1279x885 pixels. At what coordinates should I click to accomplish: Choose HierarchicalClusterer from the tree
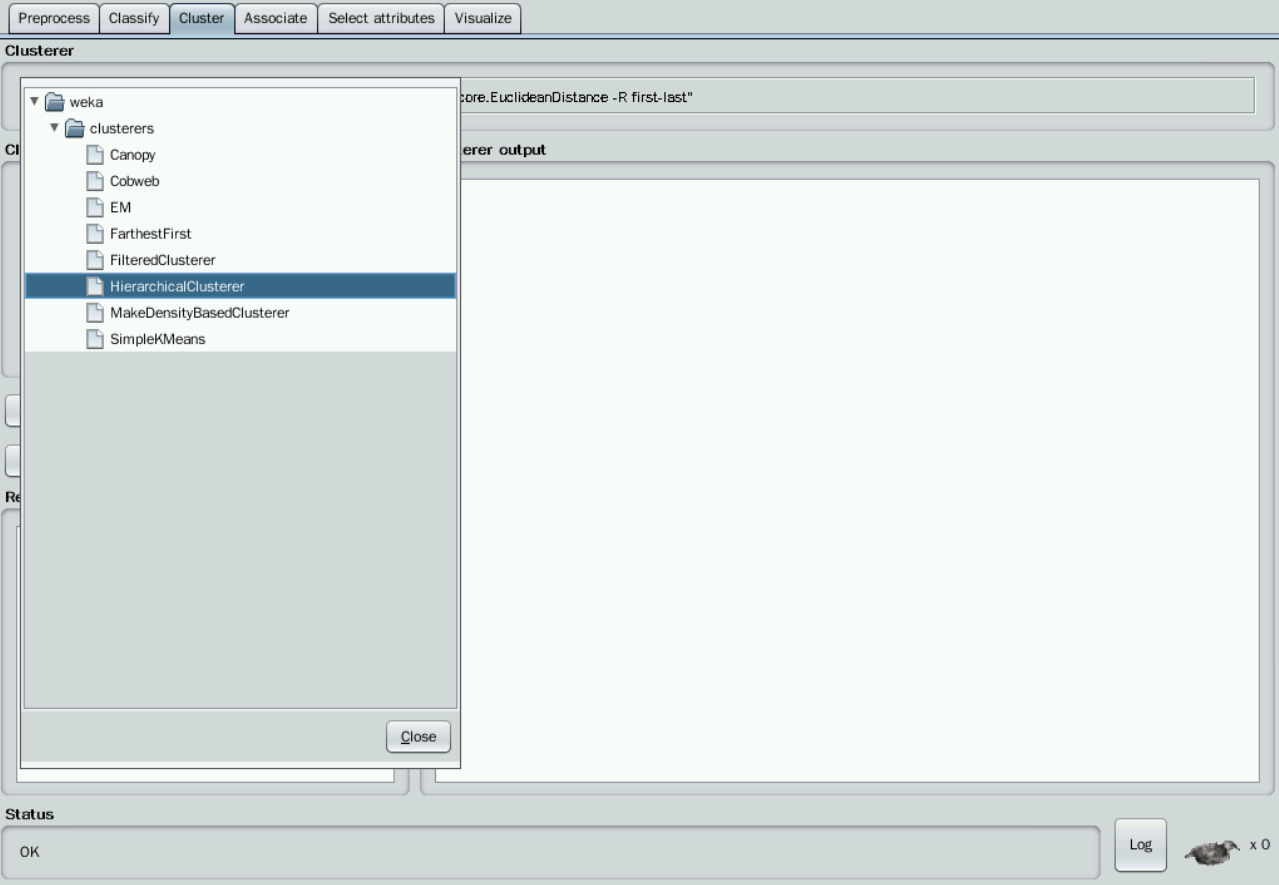click(x=176, y=287)
